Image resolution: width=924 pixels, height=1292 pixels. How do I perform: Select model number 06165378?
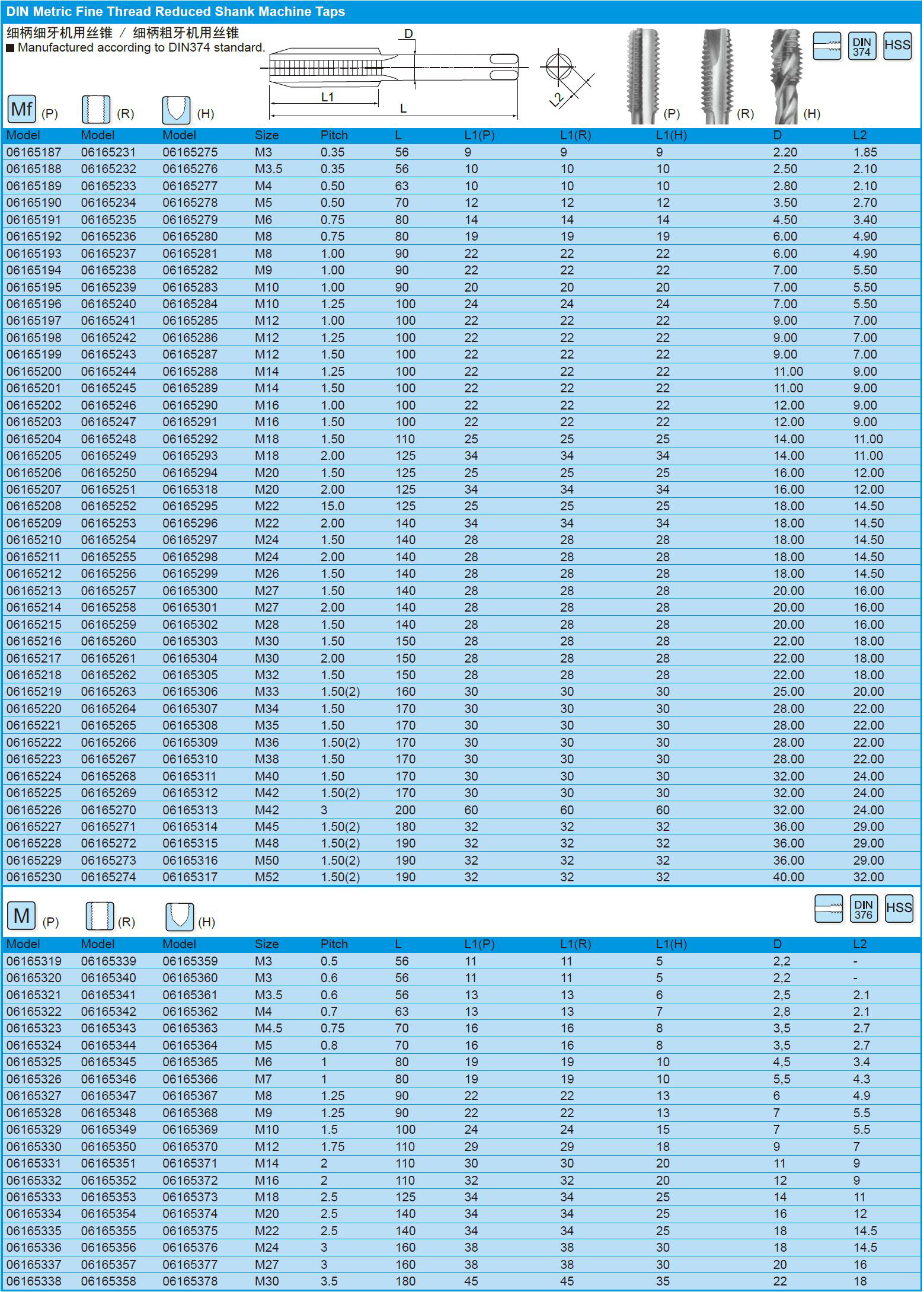[x=190, y=1281]
